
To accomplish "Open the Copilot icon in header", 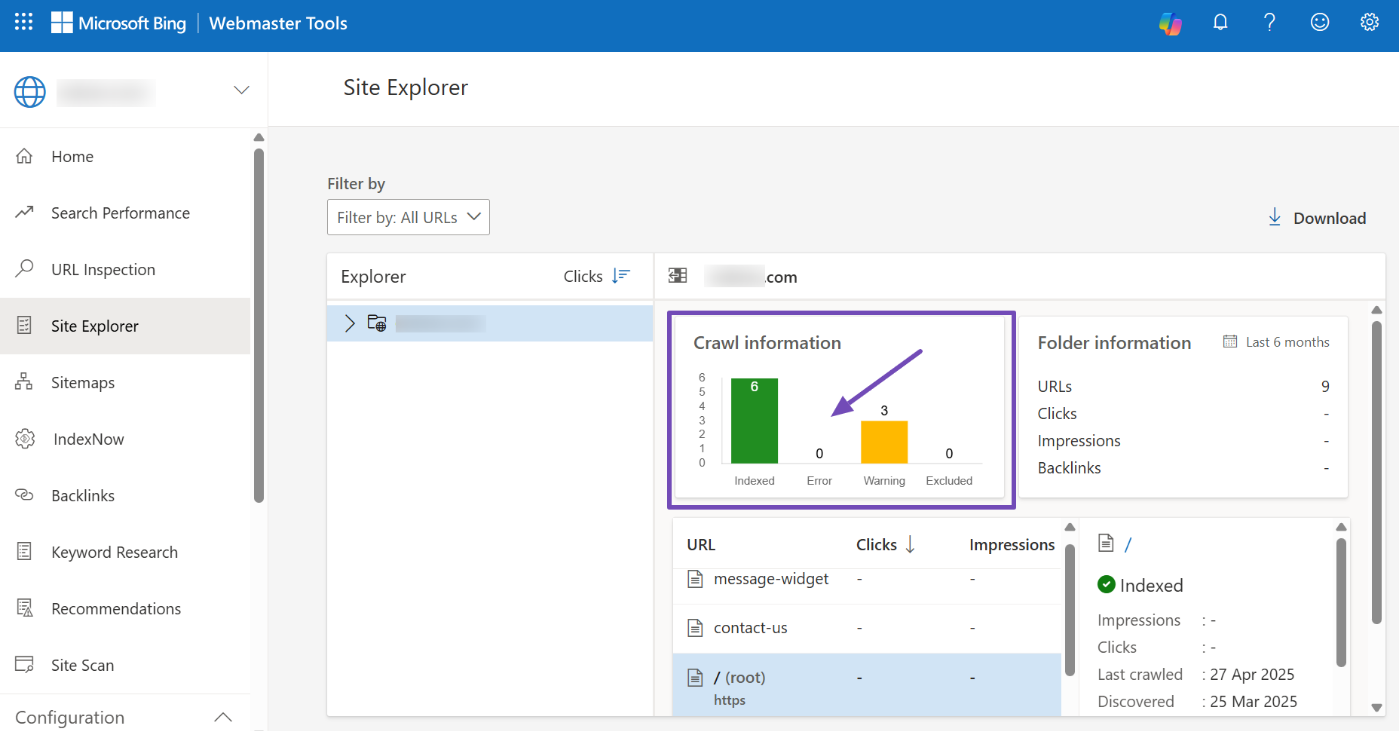I will 1170,23.
